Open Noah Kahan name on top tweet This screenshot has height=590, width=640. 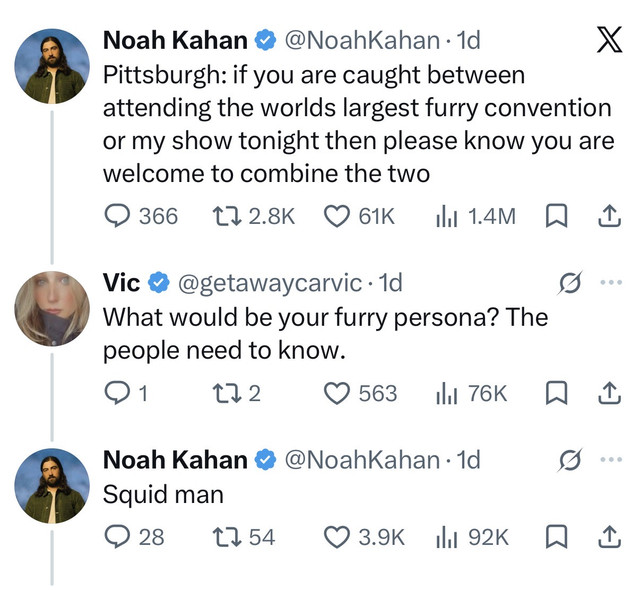coord(175,40)
